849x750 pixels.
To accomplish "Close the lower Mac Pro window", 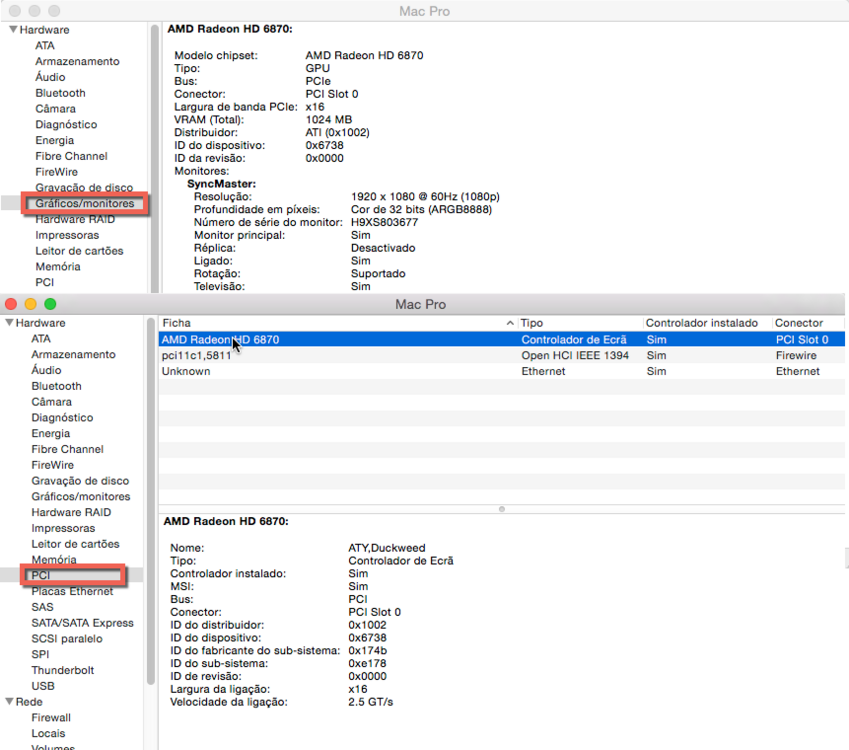I will click(11, 304).
